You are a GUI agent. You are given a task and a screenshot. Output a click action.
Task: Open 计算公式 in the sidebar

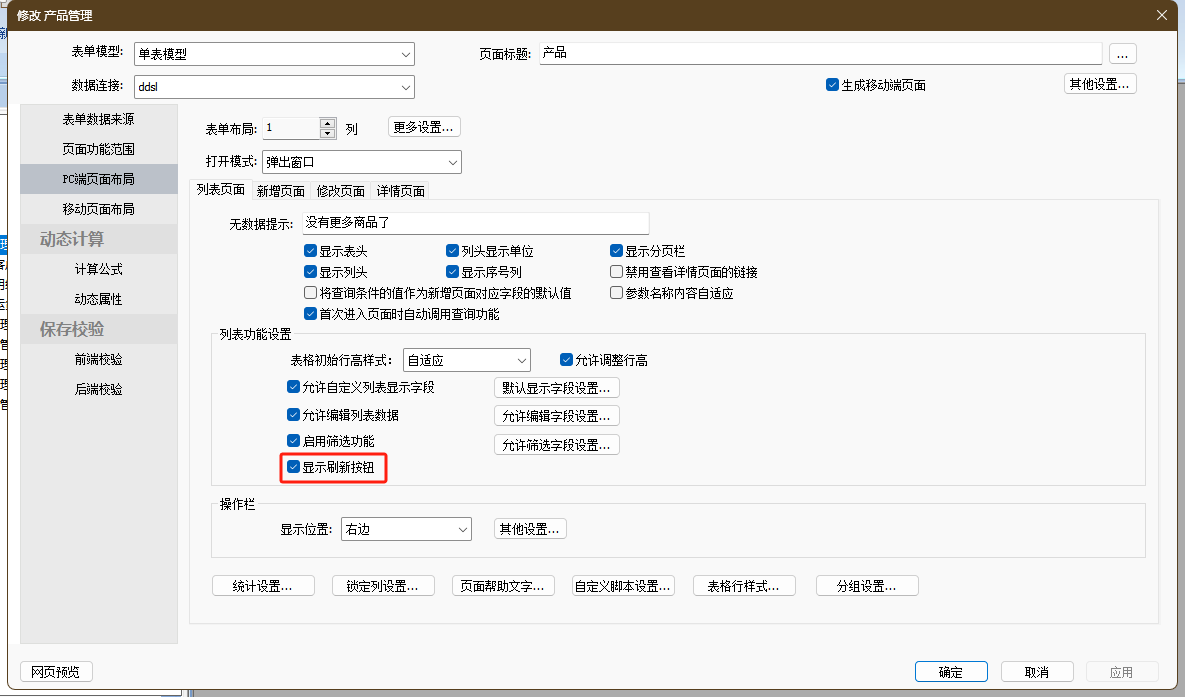click(x=98, y=269)
